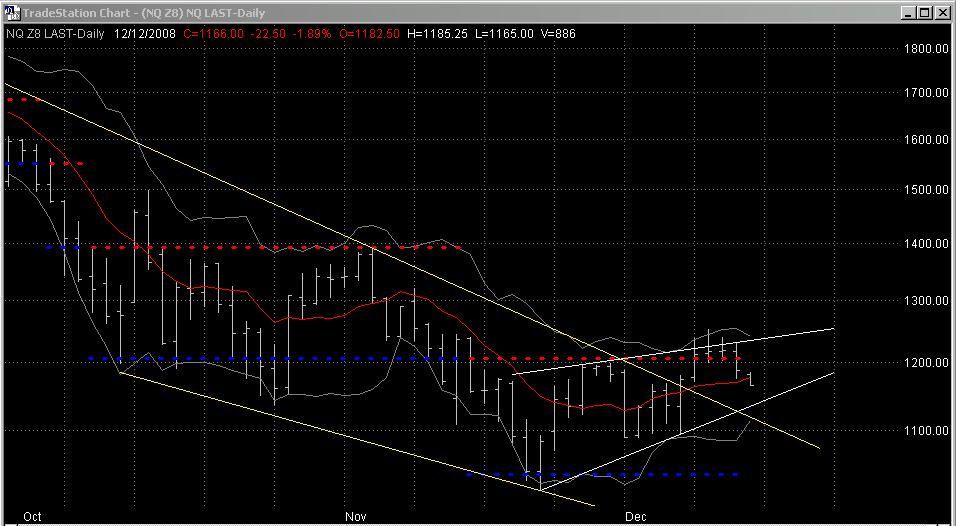Click the 1800.00 price axis label
This screenshot has width=956, height=526.
point(927,49)
